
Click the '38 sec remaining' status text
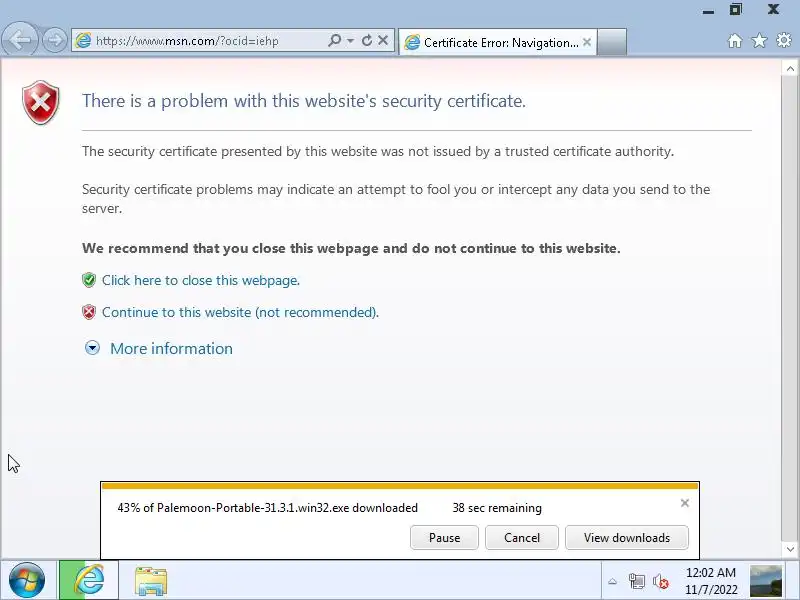point(497,508)
